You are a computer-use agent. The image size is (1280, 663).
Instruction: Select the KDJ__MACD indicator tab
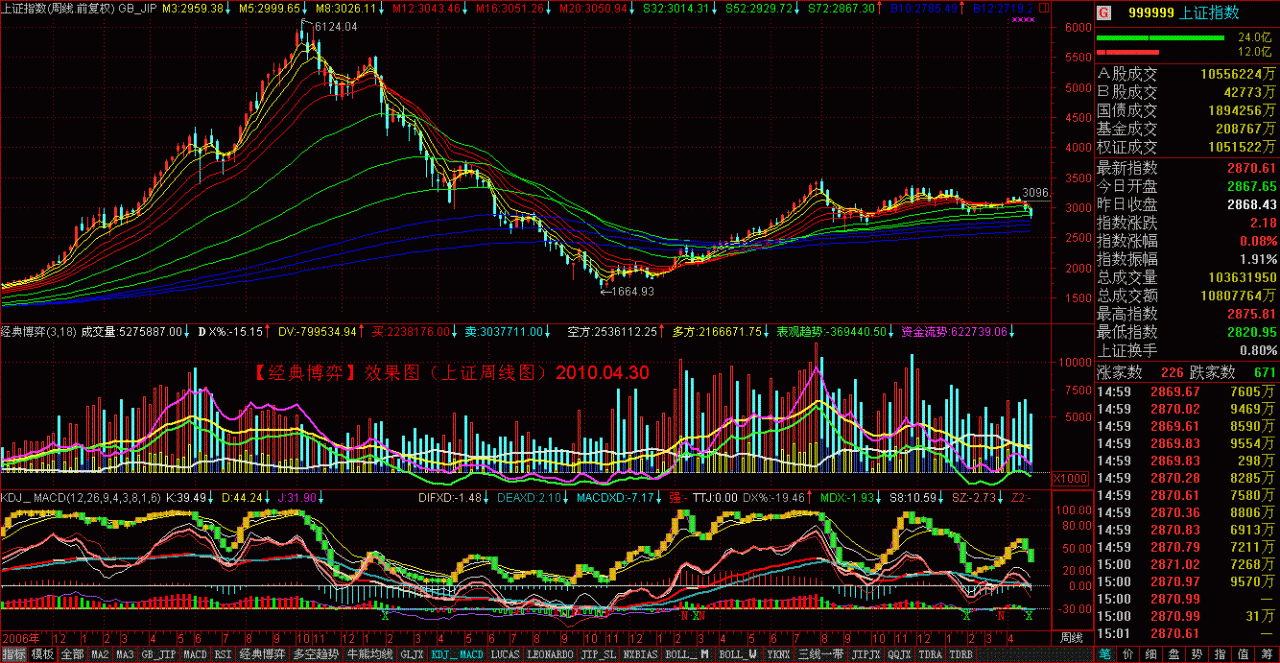457,655
